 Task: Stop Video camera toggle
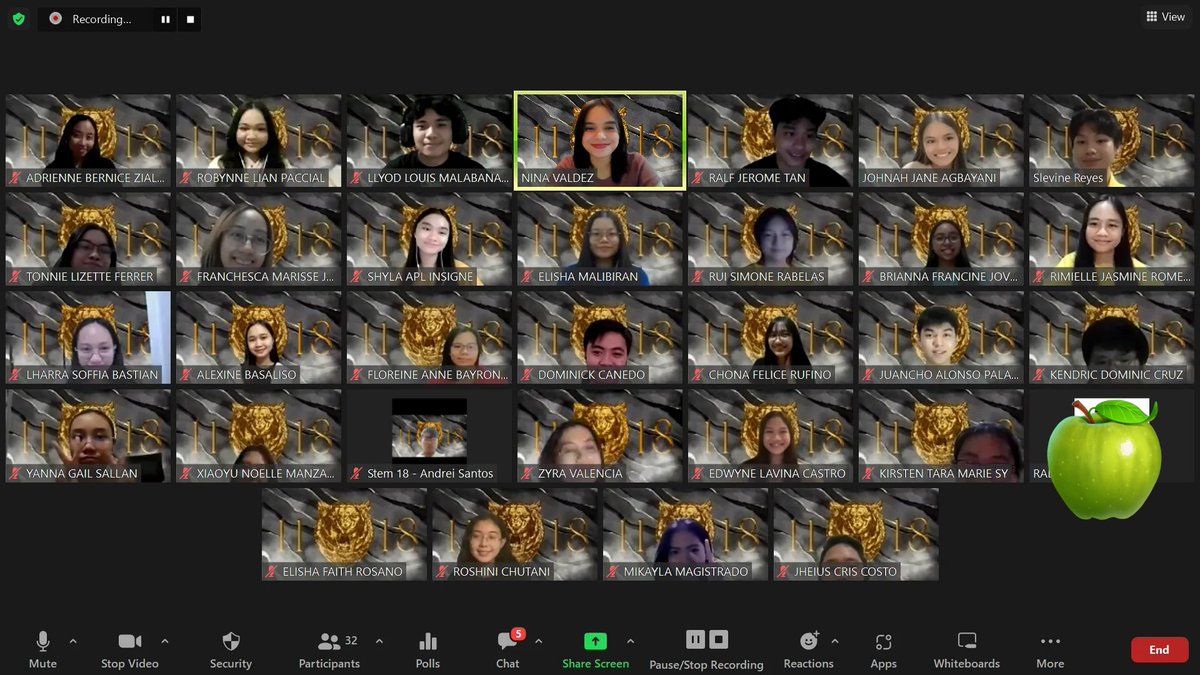pos(129,649)
